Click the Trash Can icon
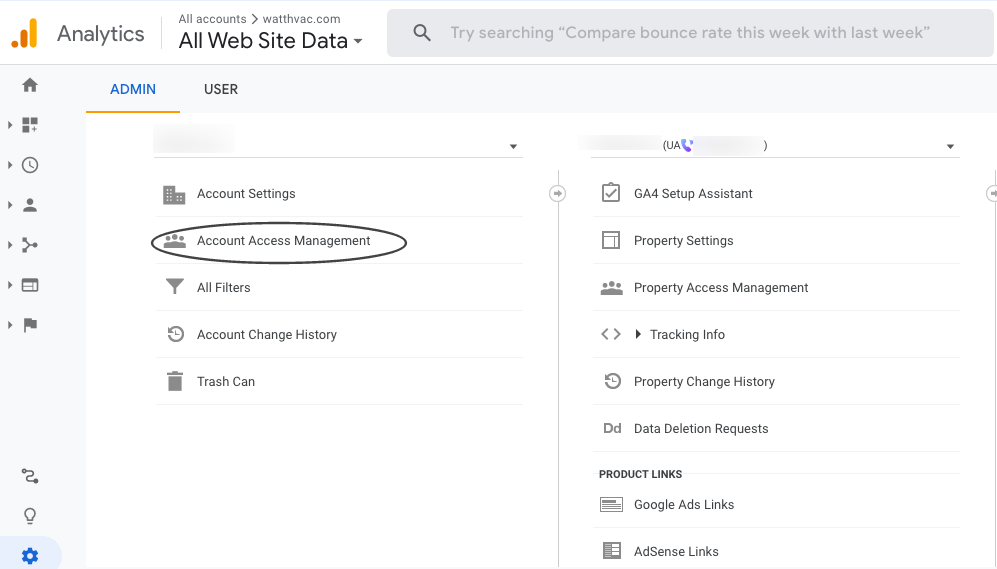This screenshot has width=997, height=569. [x=174, y=381]
